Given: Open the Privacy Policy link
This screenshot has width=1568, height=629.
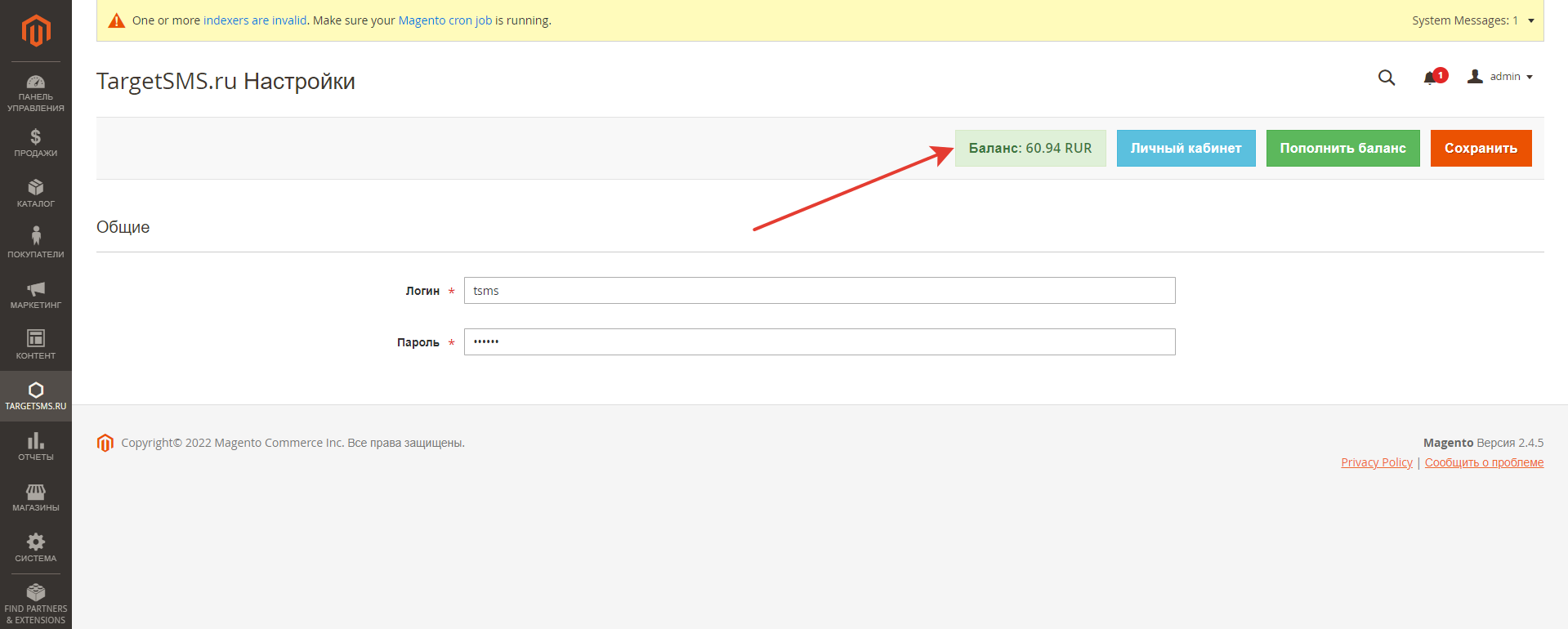Looking at the screenshot, I should [x=1377, y=462].
